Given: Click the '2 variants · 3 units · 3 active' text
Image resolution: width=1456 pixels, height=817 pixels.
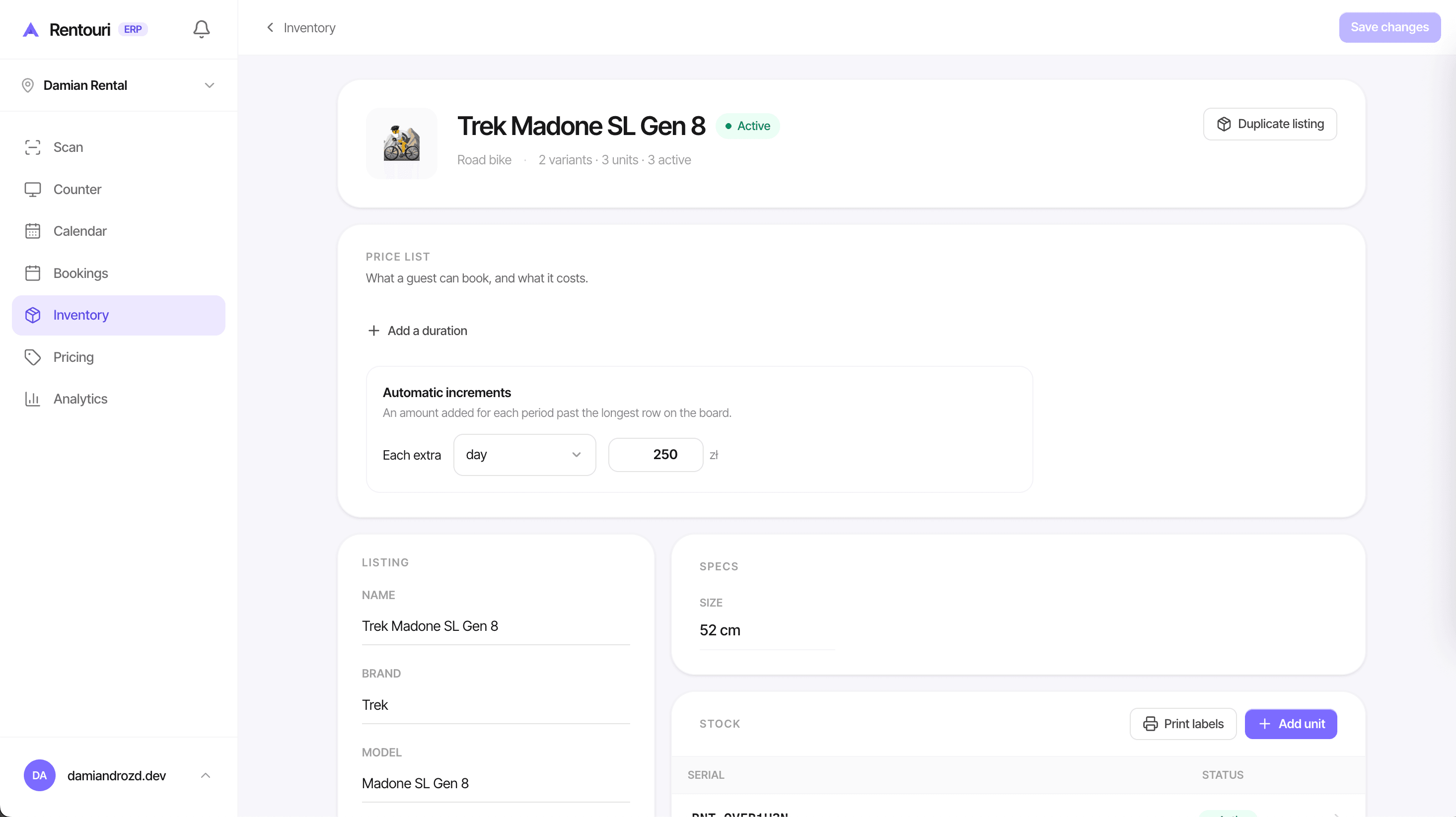Looking at the screenshot, I should pyautogui.click(x=614, y=160).
